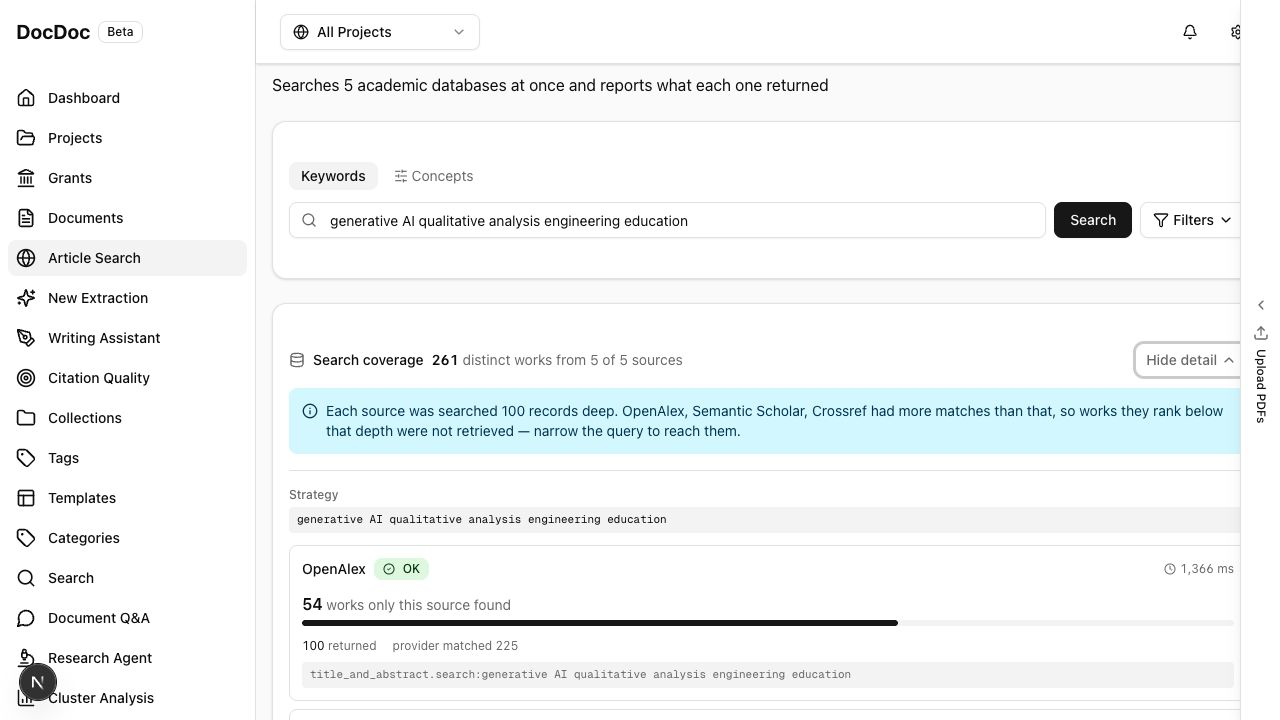This screenshot has width=1280, height=720.
Task: Open Collections in sidebar
Action: tap(127, 418)
